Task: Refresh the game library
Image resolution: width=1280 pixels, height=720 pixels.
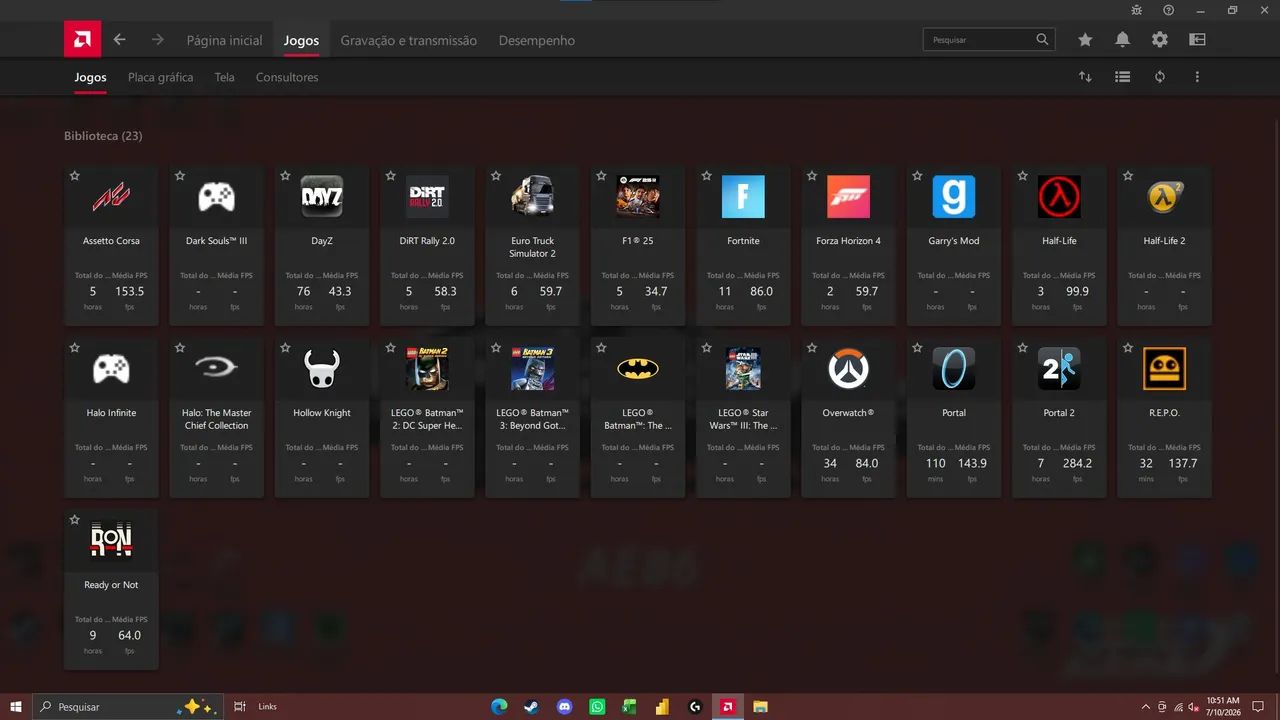Action: pyautogui.click(x=1160, y=77)
